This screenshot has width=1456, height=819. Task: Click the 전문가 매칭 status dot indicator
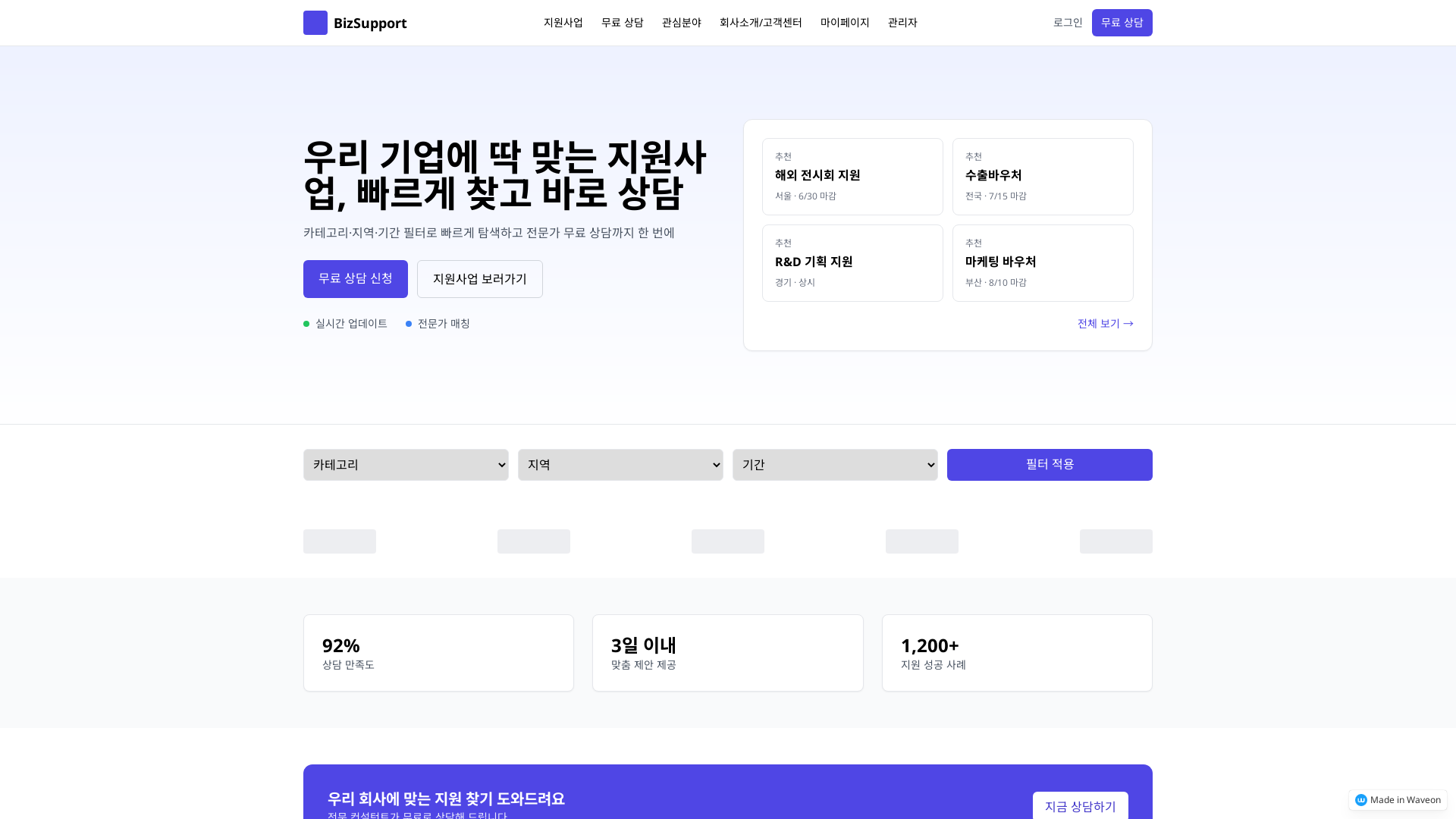(407, 323)
